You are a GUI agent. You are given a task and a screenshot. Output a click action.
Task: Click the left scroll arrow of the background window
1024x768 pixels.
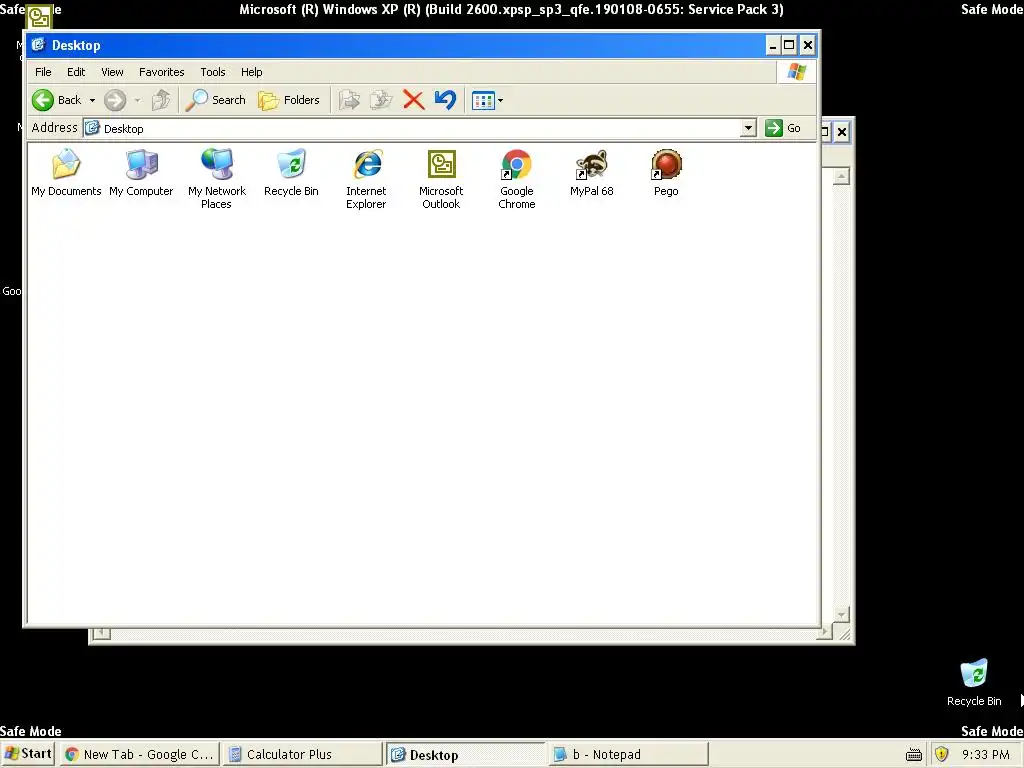point(101,633)
